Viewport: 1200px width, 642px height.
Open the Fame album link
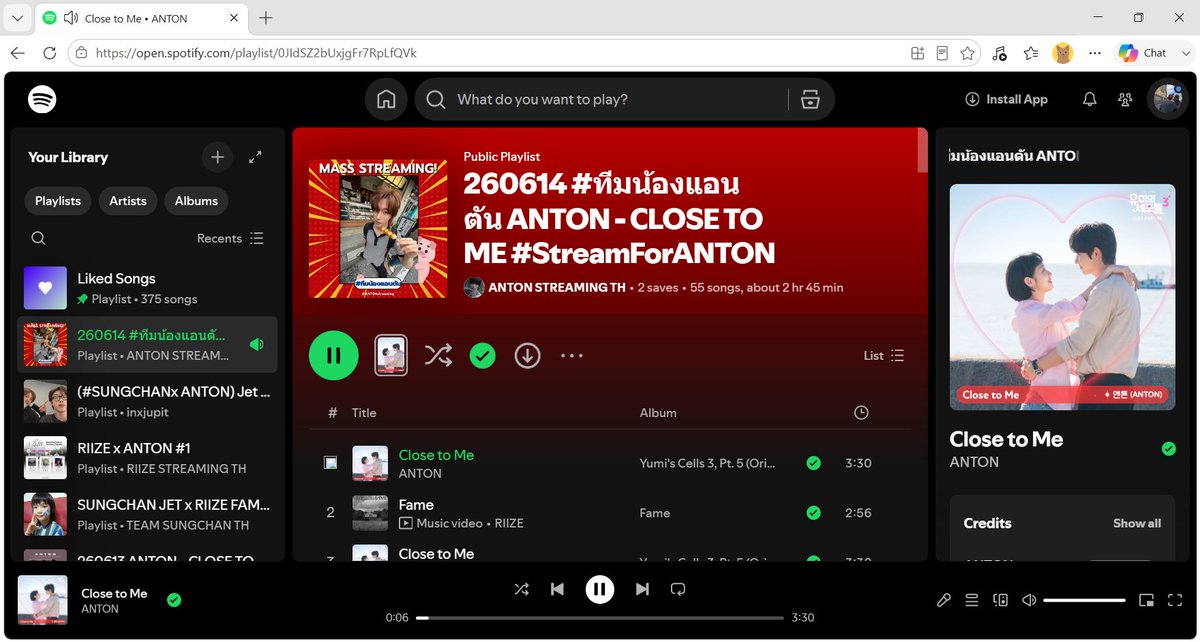[x=655, y=513]
